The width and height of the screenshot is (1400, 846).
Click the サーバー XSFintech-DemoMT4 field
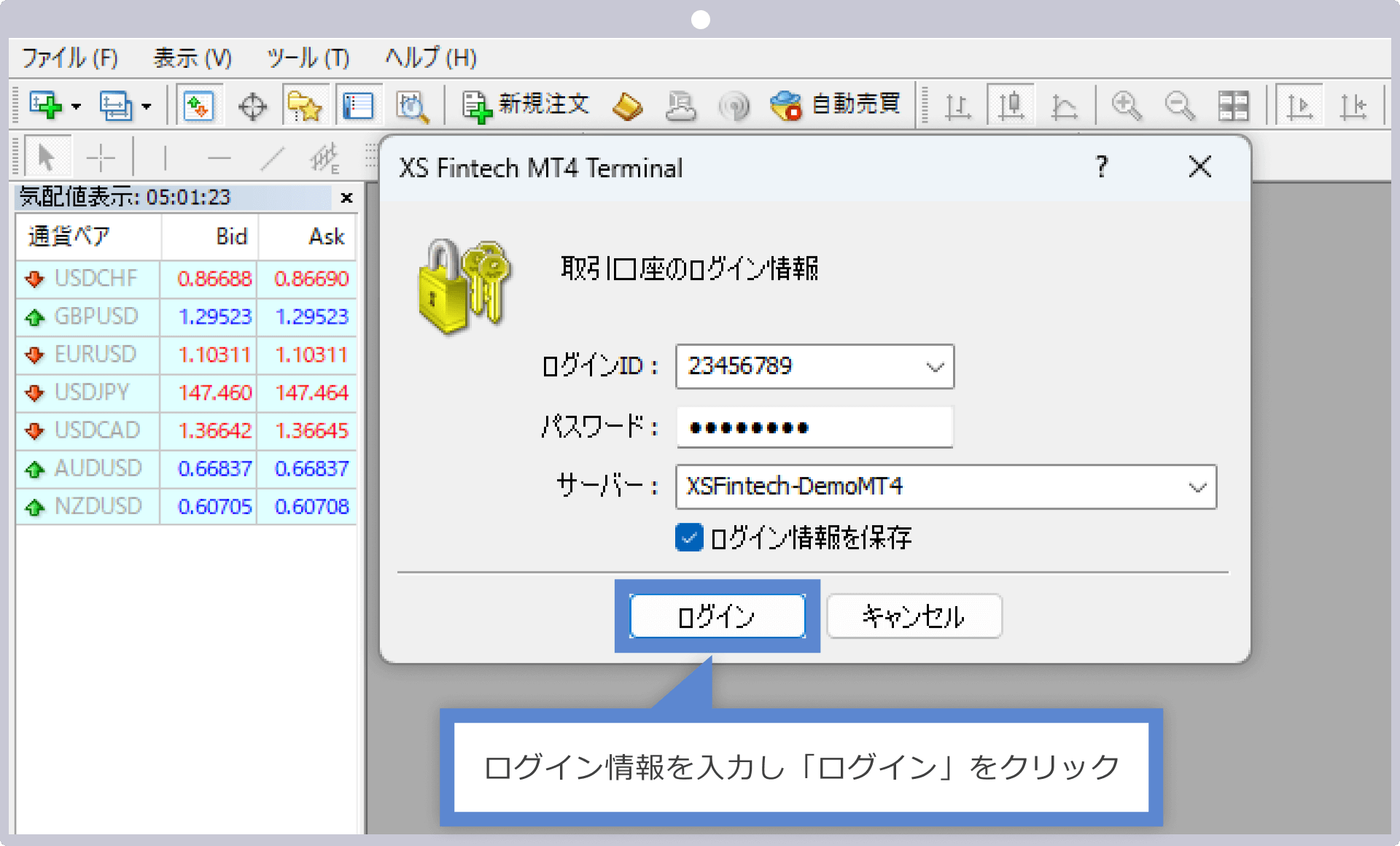coord(946,486)
